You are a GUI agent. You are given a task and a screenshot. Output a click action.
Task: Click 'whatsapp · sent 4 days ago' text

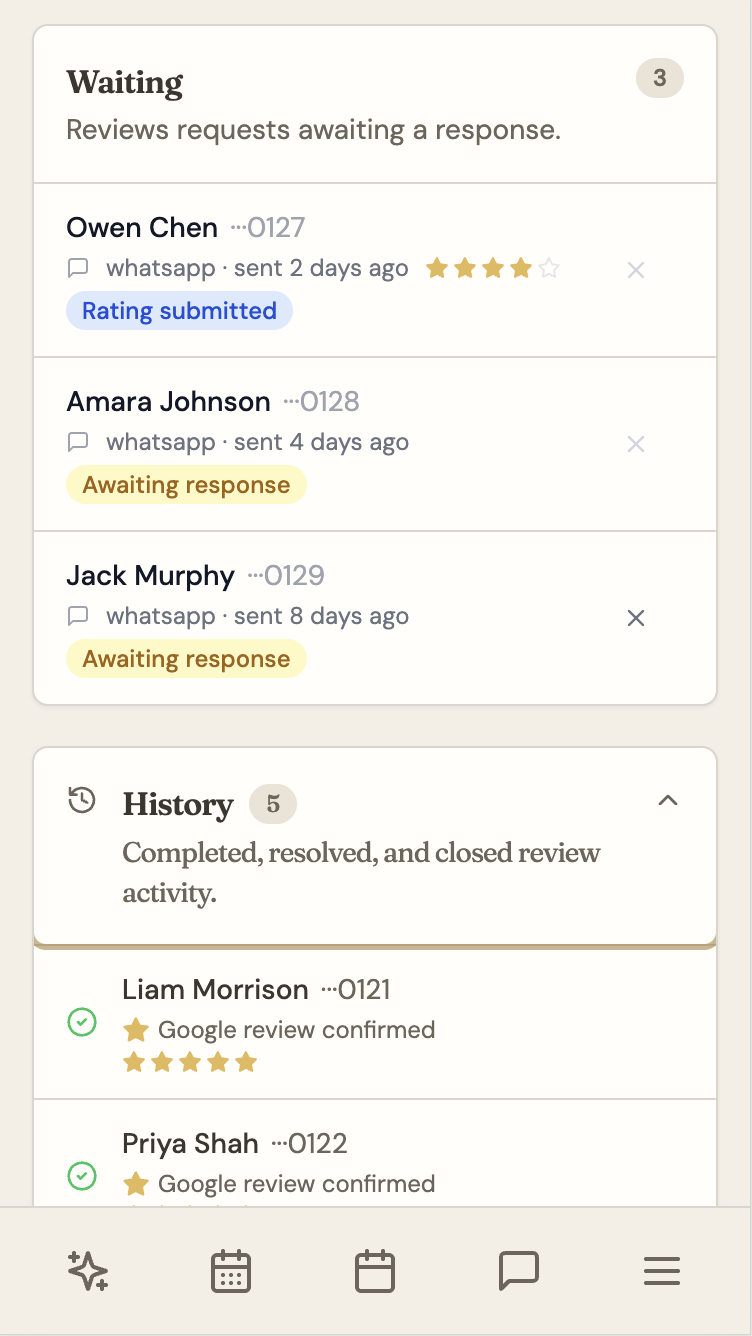(x=257, y=442)
